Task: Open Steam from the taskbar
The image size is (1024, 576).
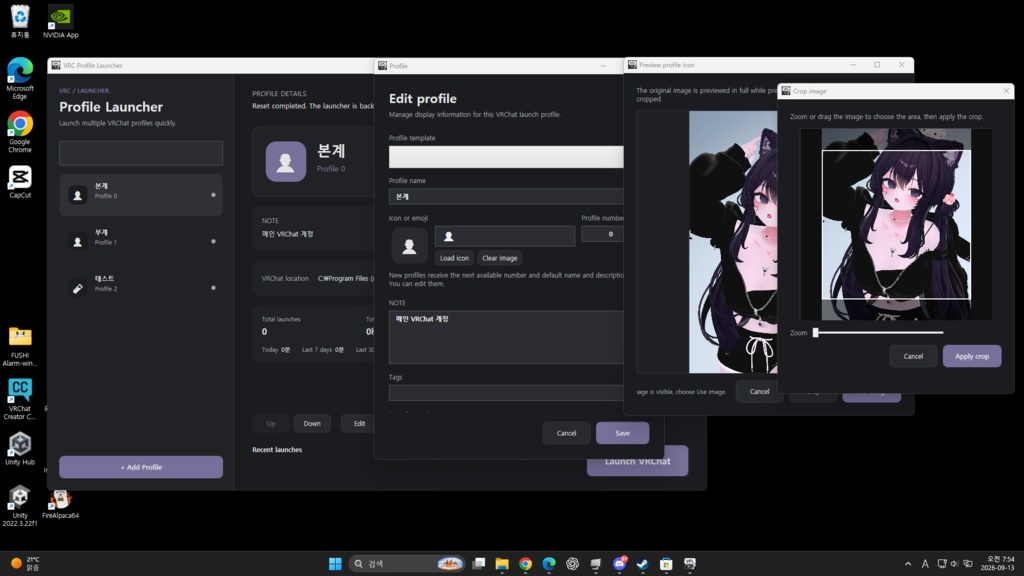Action: [x=643, y=564]
